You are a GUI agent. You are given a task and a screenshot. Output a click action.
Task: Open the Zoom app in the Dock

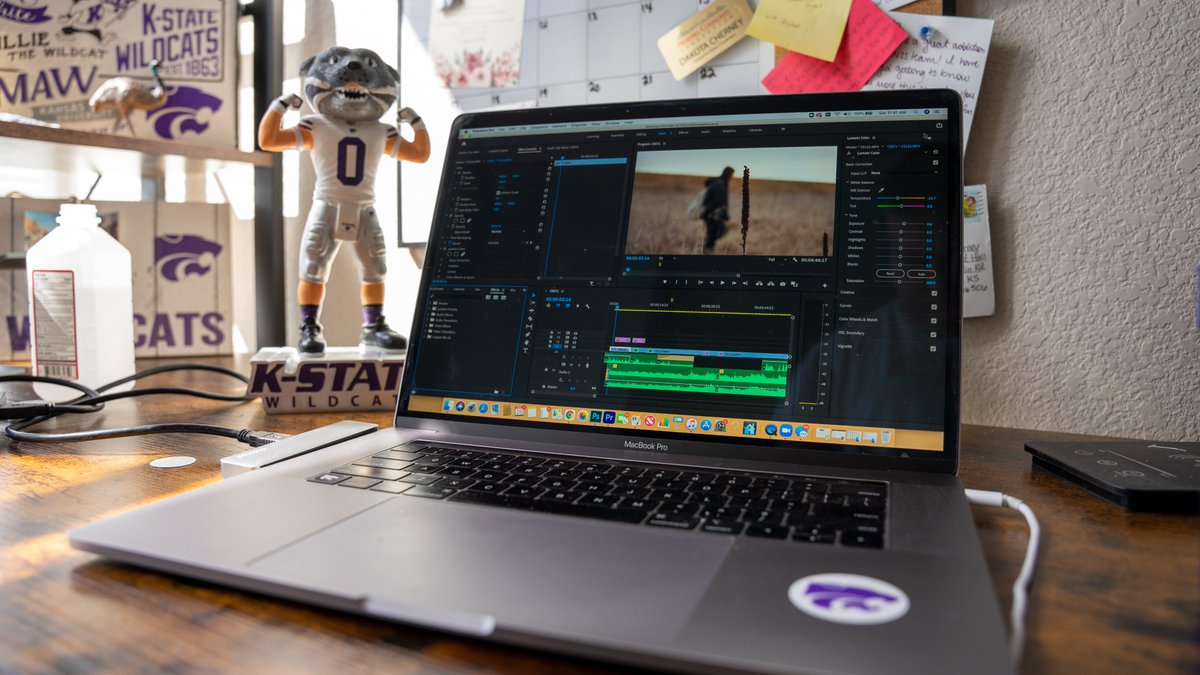click(785, 430)
